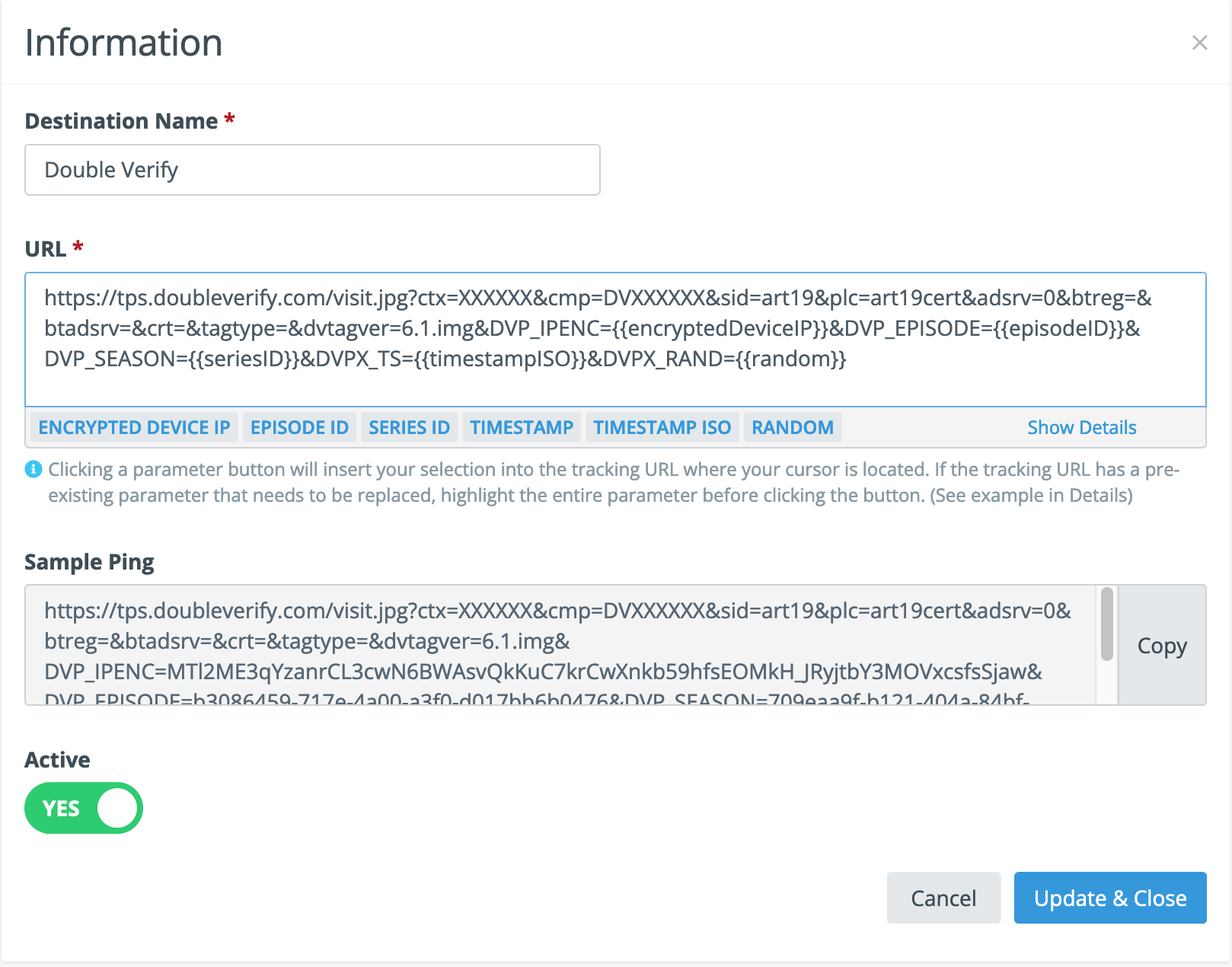
Task: Click the Destination Name label
Action: click(121, 121)
